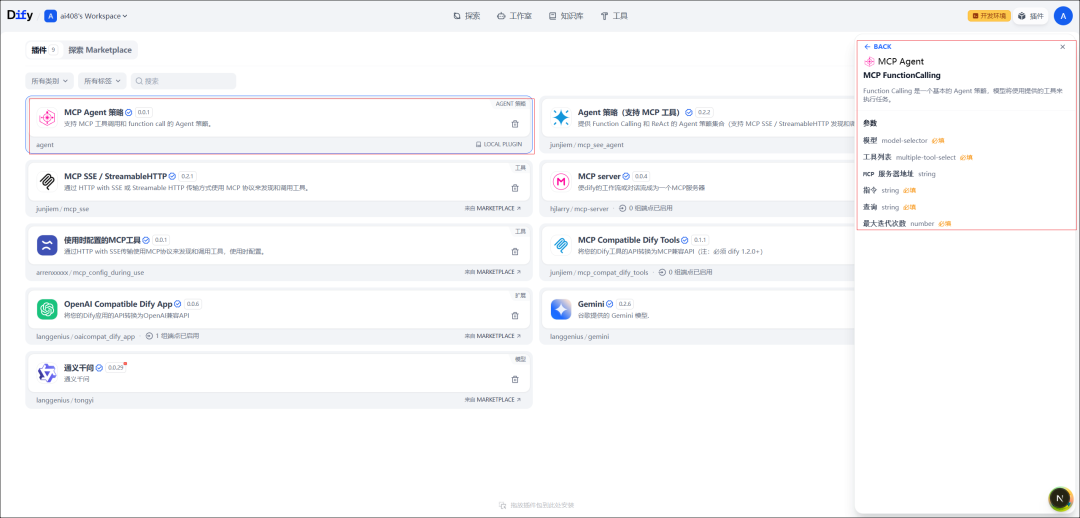Click the MCP Agent icon in panel
This screenshot has height=518, width=1080.
click(x=869, y=61)
